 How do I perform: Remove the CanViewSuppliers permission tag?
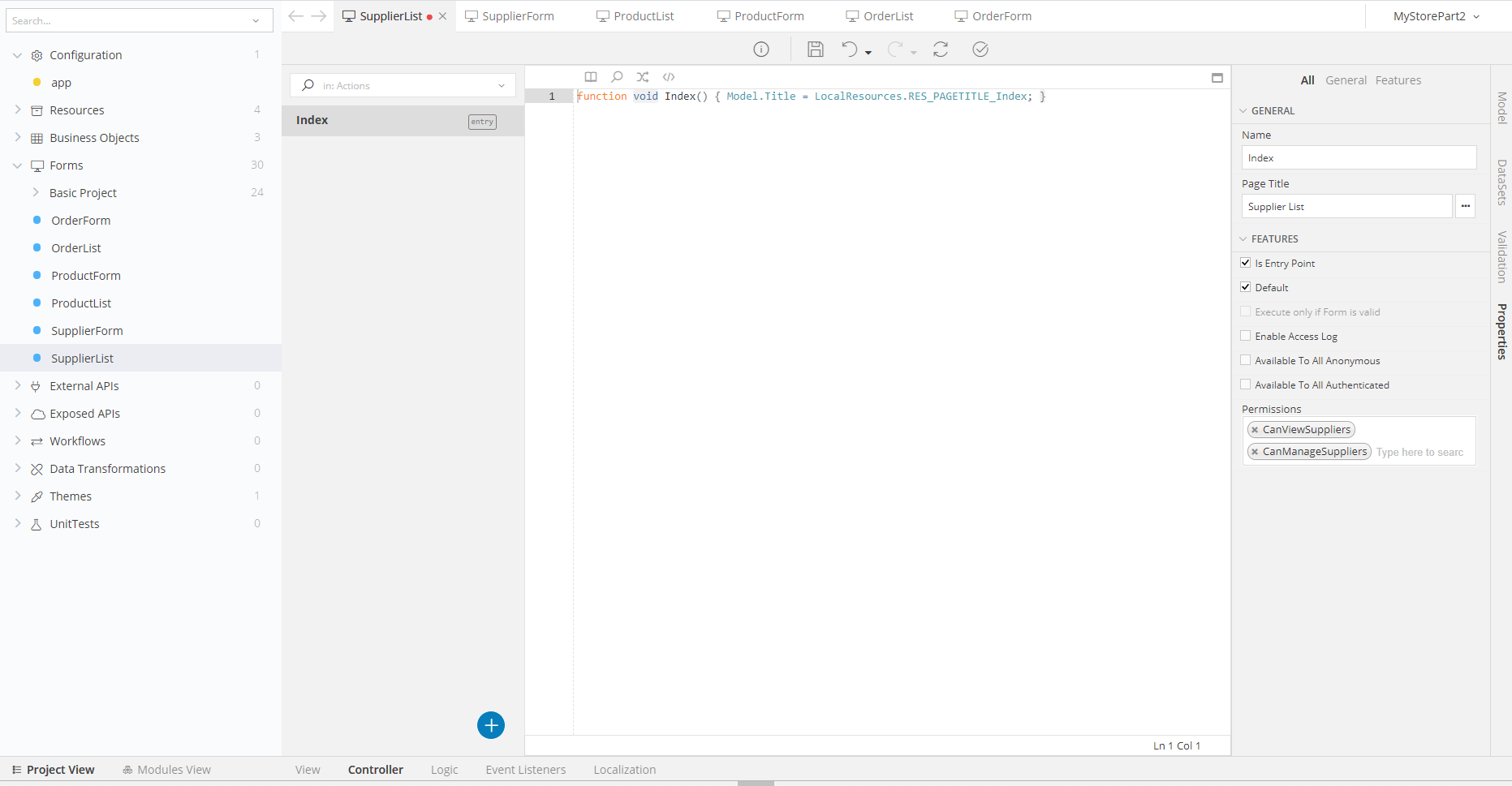(1255, 430)
